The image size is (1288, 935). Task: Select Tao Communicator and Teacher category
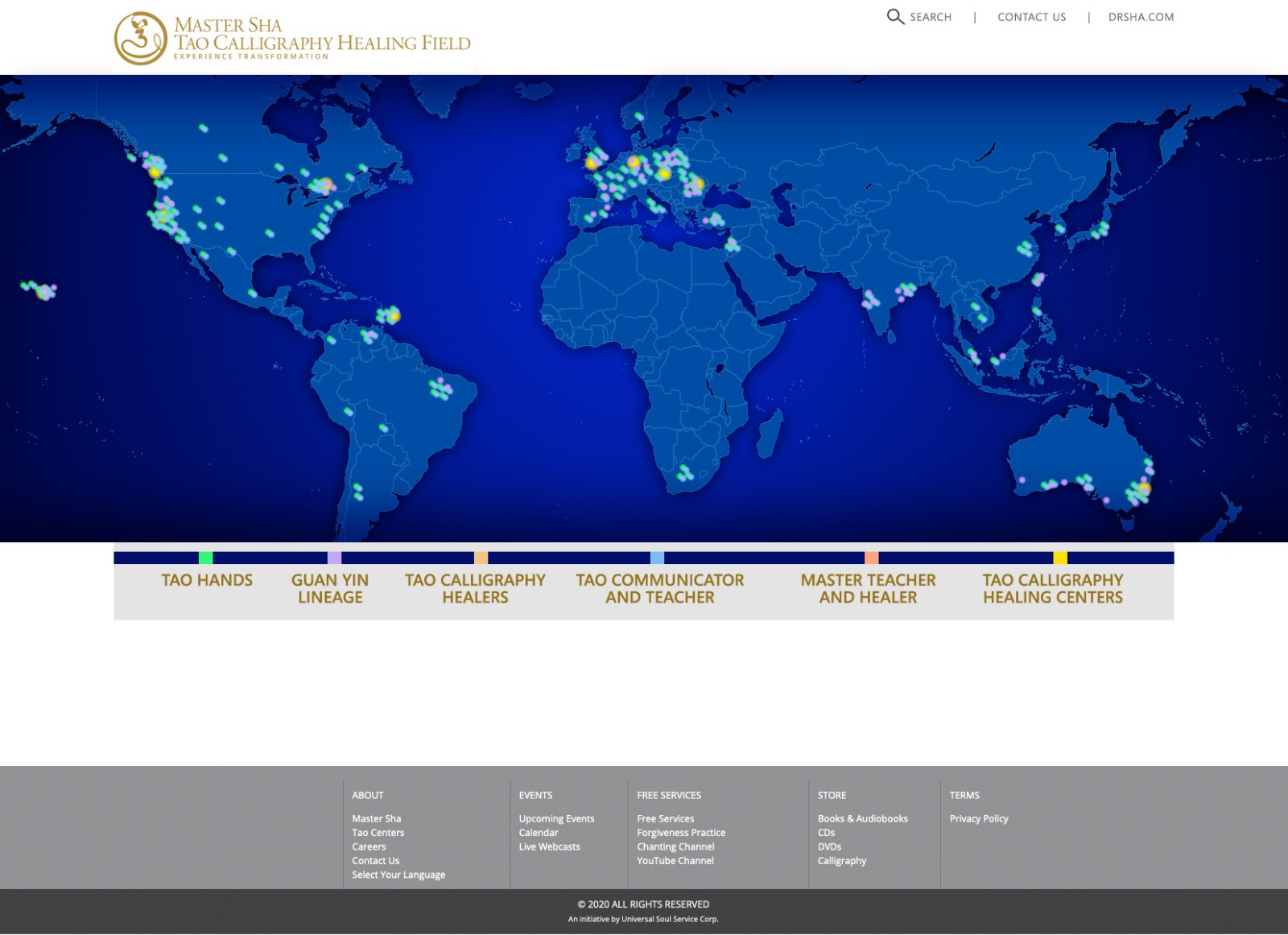click(660, 589)
